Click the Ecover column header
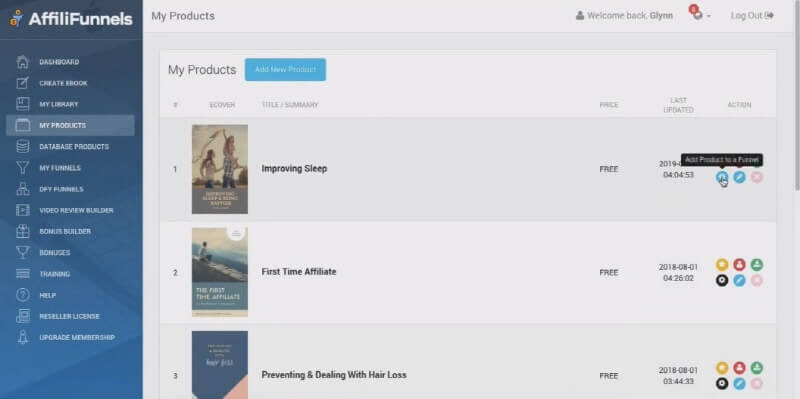Viewport: 800px width, 399px height. click(222, 105)
